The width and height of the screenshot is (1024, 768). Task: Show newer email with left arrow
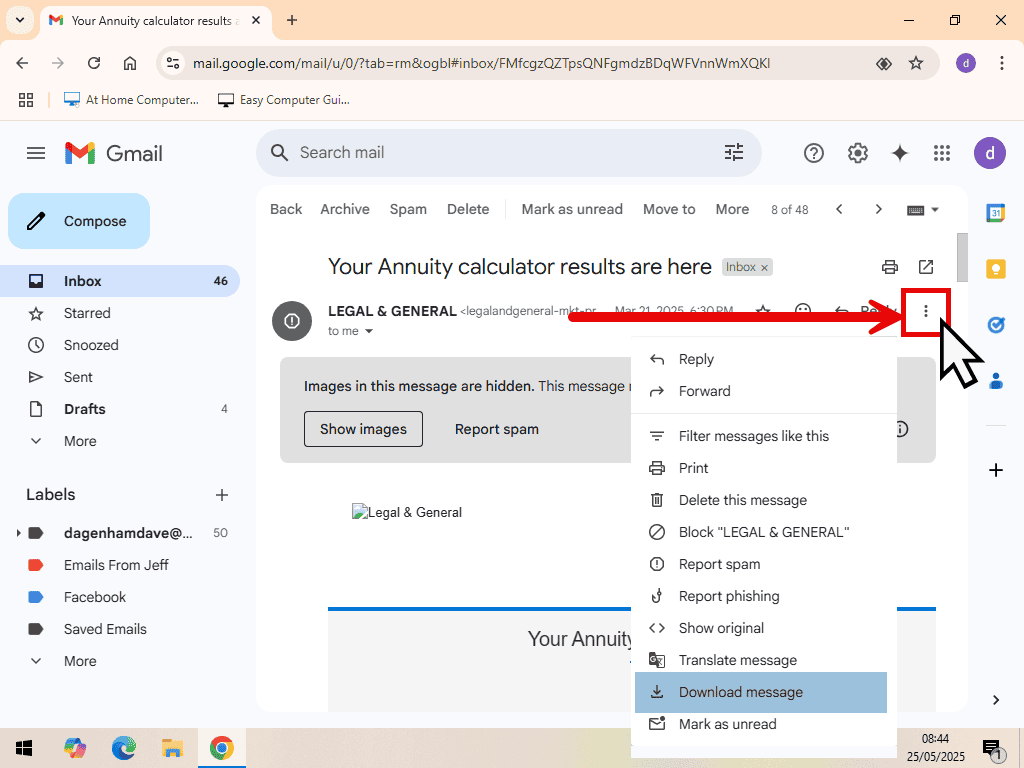pyautogui.click(x=839, y=209)
